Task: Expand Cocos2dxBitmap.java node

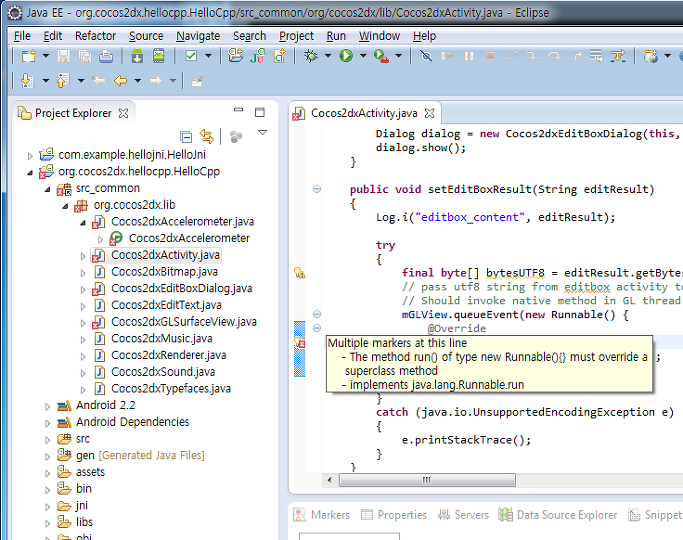Action: (x=83, y=273)
